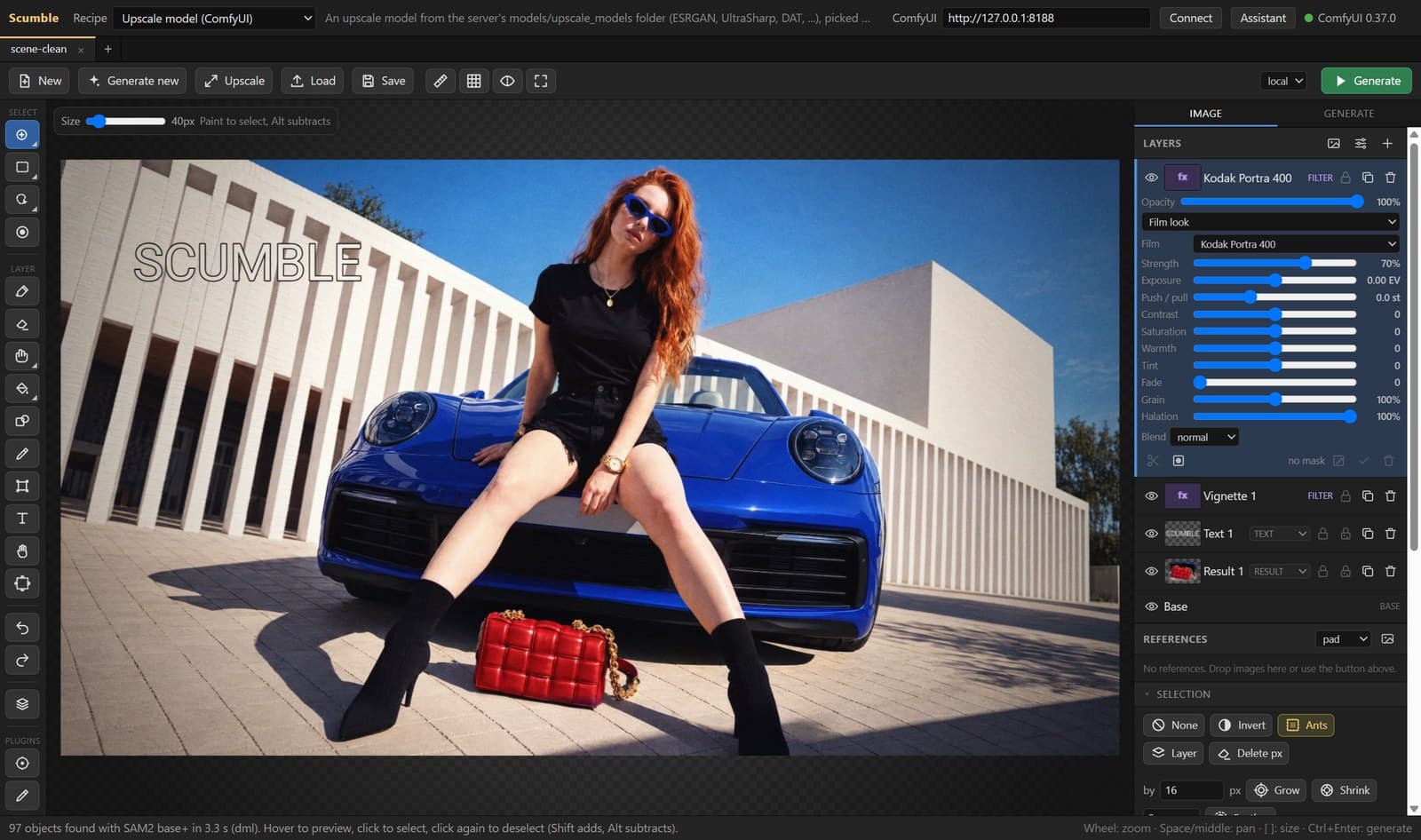Click the ruler icon in top toolbar
Screen dimensions: 1421x840
click(x=441, y=81)
